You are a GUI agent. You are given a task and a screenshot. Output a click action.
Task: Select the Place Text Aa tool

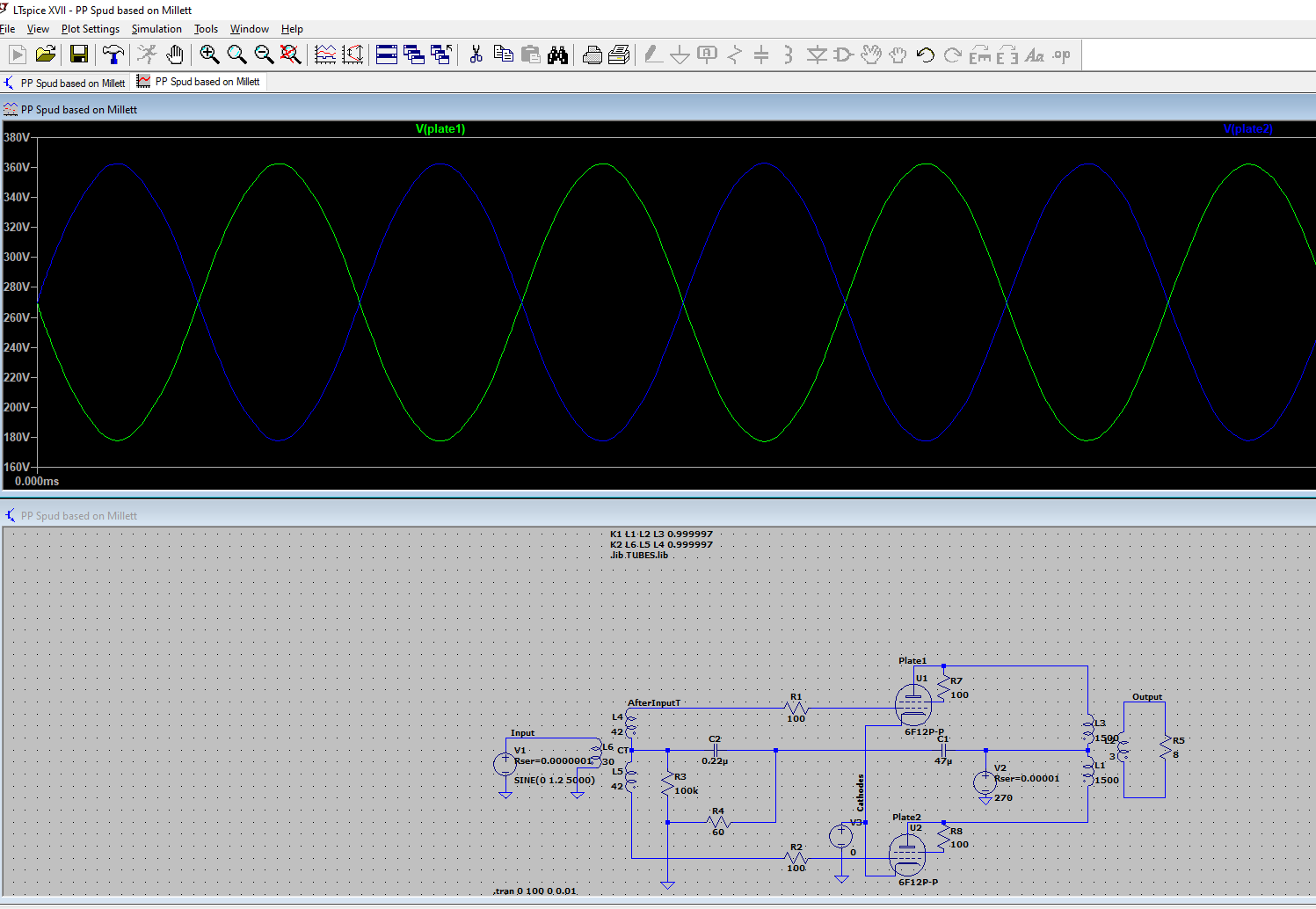click(1035, 55)
